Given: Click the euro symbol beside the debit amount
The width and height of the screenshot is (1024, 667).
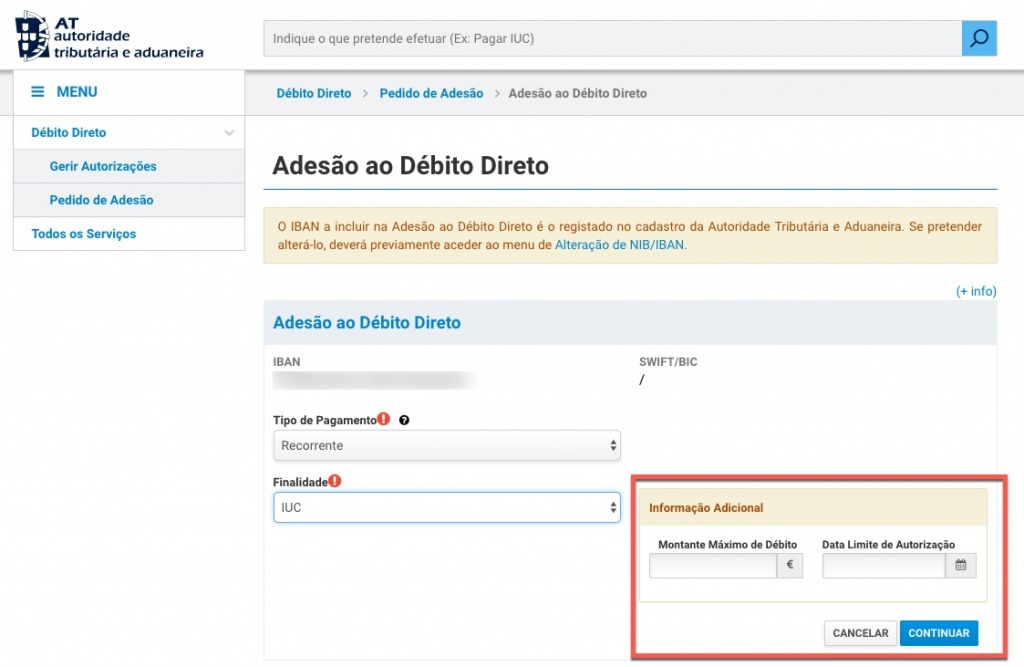Looking at the screenshot, I should pyautogui.click(x=790, y=566).
